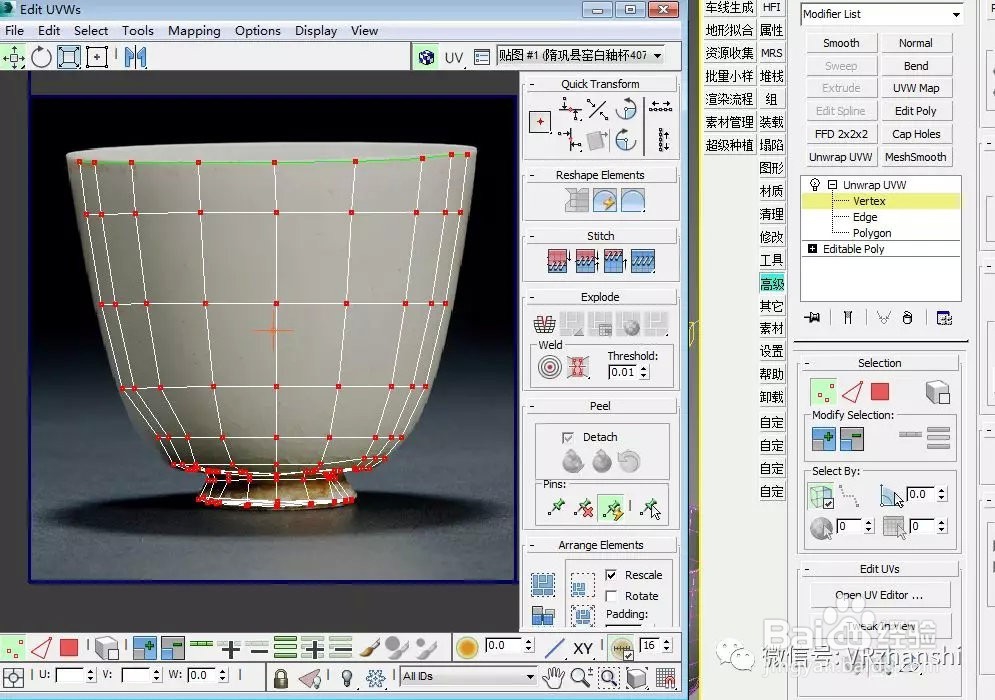Screen dimensions: 995x700
Task: Activate the Pan tool in the bottom toolbar
Action: [554, 677]
